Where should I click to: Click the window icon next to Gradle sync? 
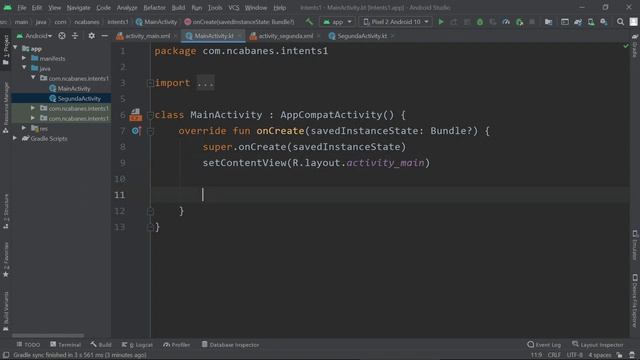(565, 22)
